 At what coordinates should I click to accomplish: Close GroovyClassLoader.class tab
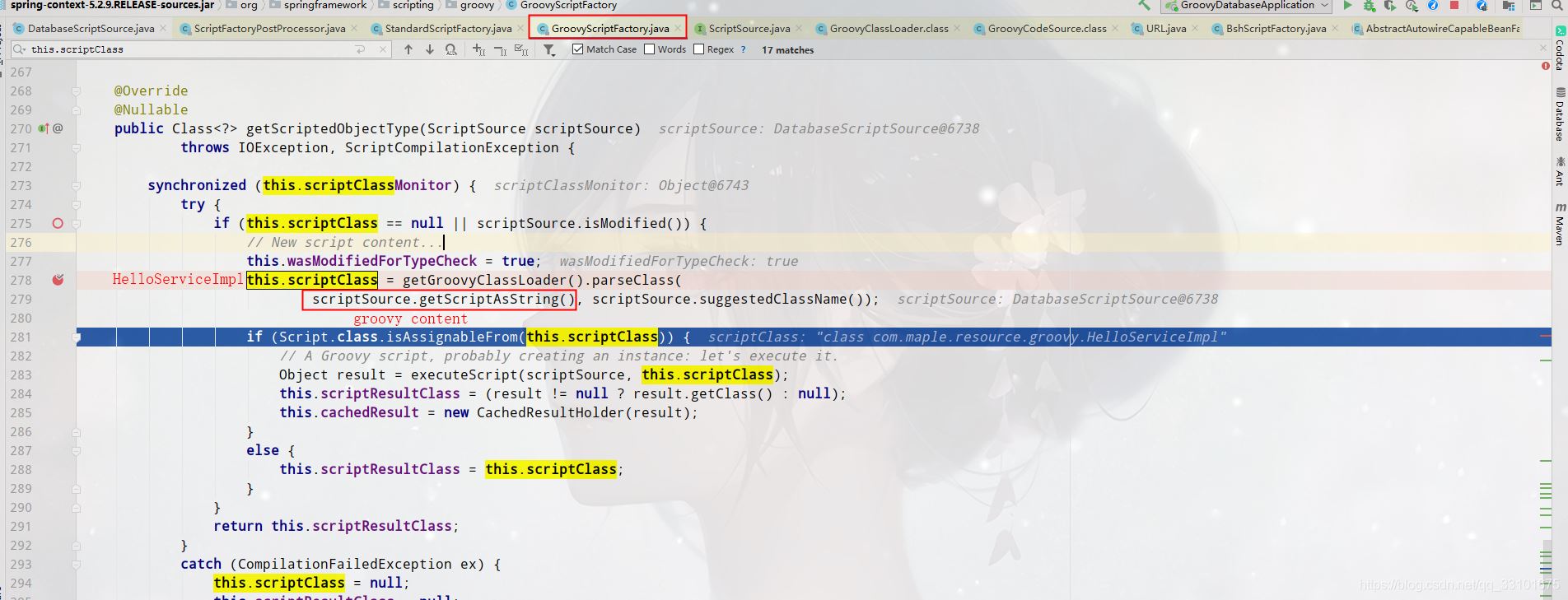pos(957,28)
